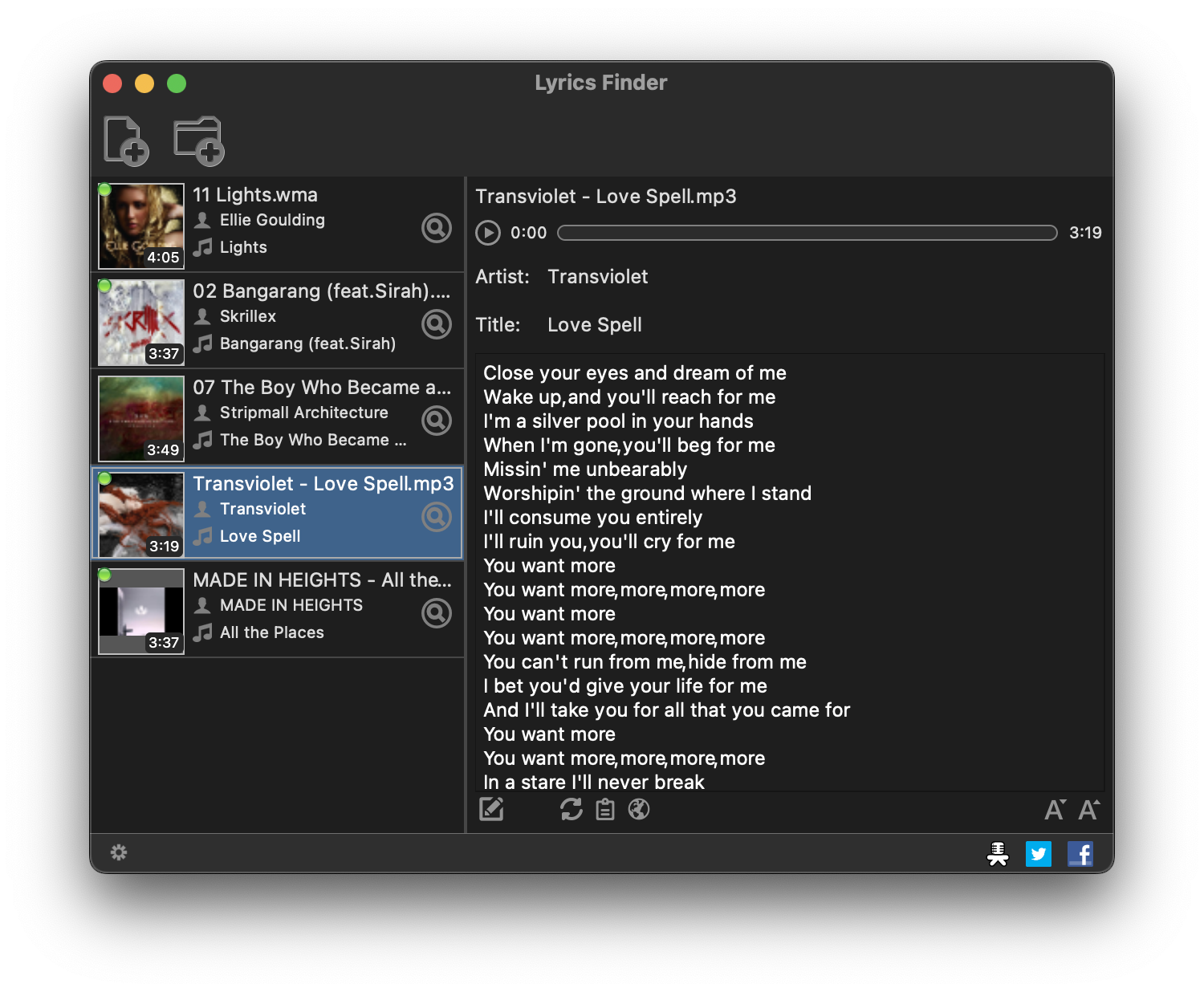The height and width of the screenshot is (992, 1204).
Task: Click the Ellie Goulding artist label
Action: [273, 220]
